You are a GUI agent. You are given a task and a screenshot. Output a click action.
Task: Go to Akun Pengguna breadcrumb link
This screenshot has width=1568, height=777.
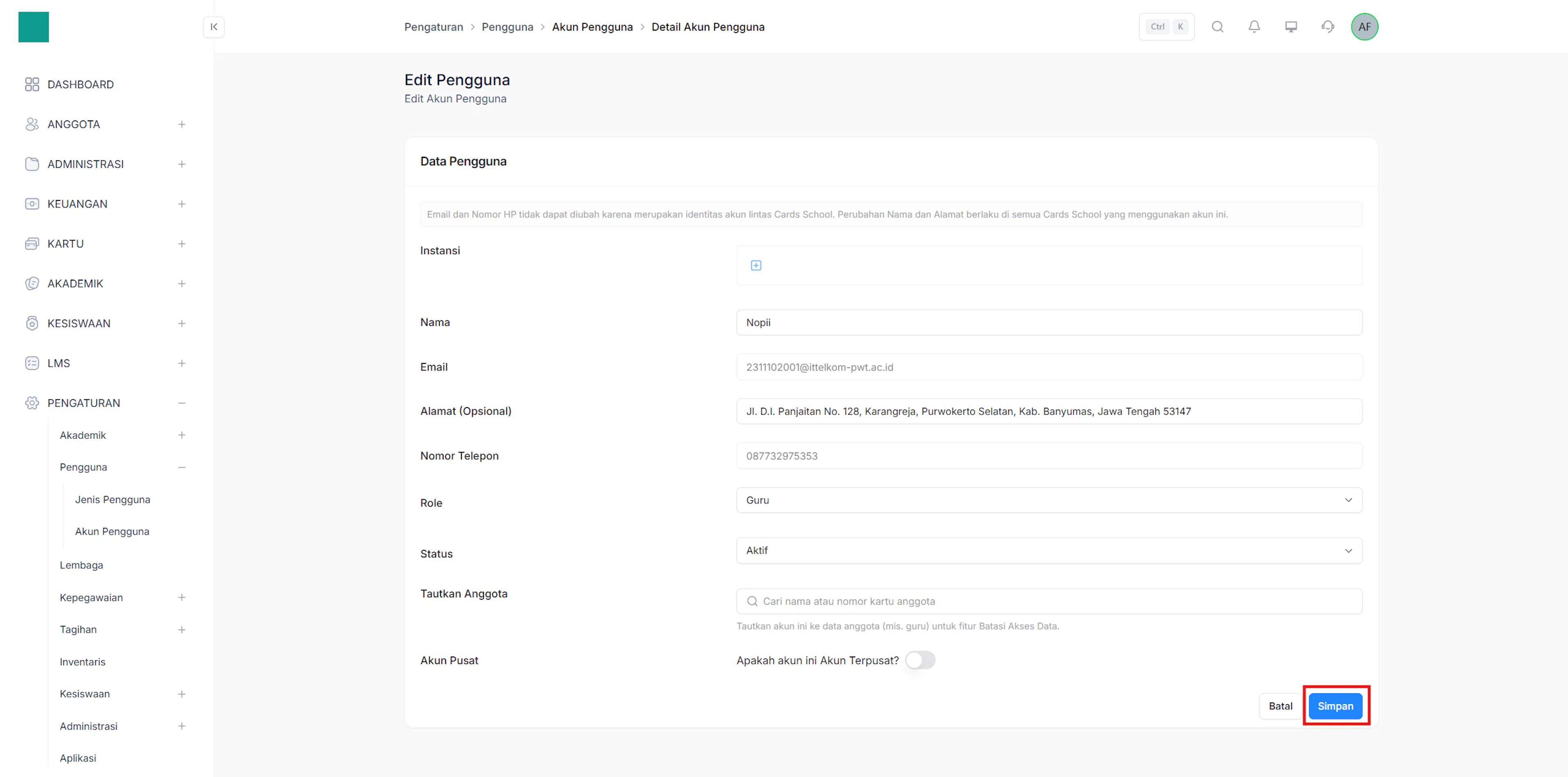pyautogui.click(x=592, y=27)
